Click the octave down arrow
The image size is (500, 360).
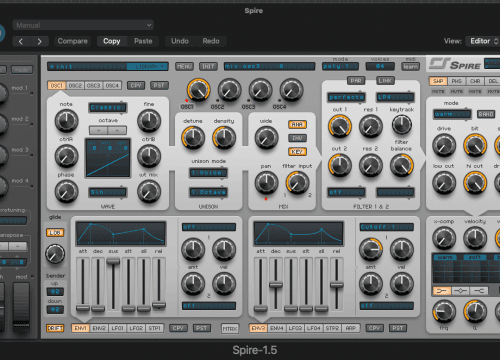tap(98, 130)
